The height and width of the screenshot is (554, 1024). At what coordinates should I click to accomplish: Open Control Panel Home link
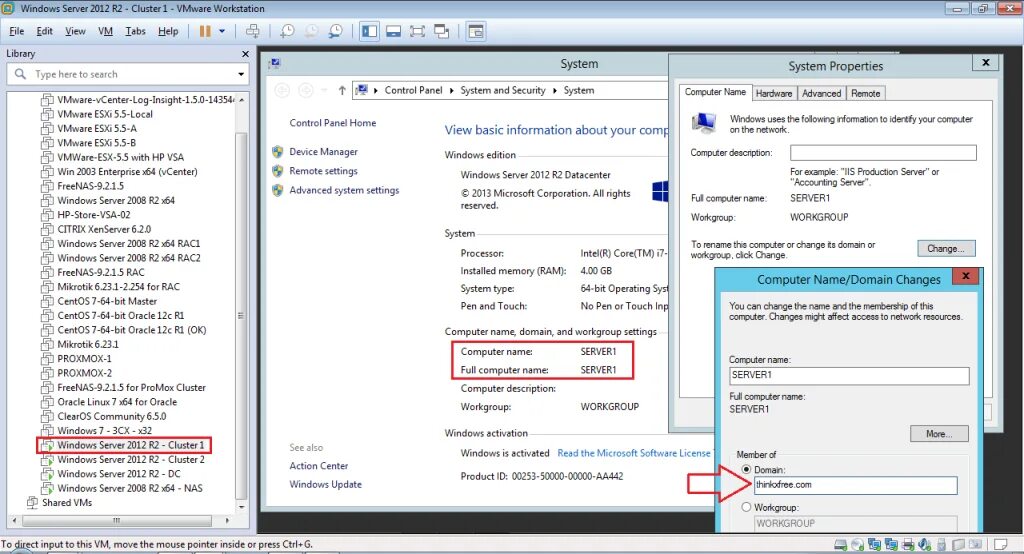pos(332,123)
